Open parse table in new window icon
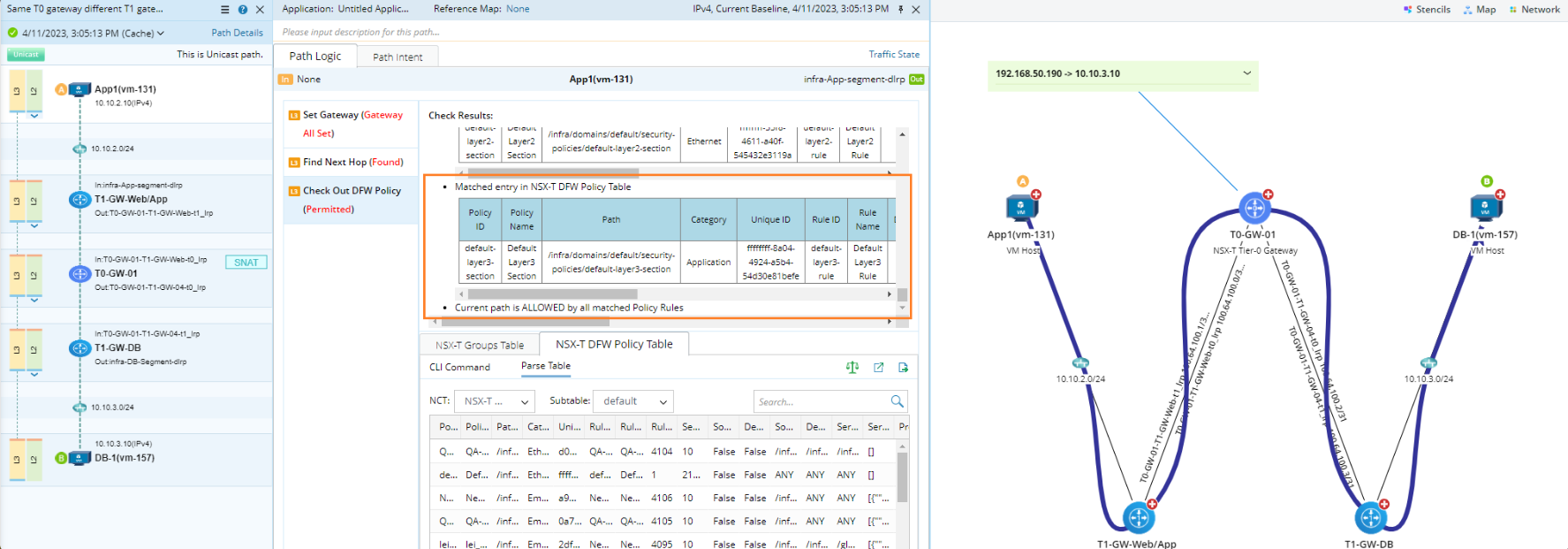 tap(878, 367)
